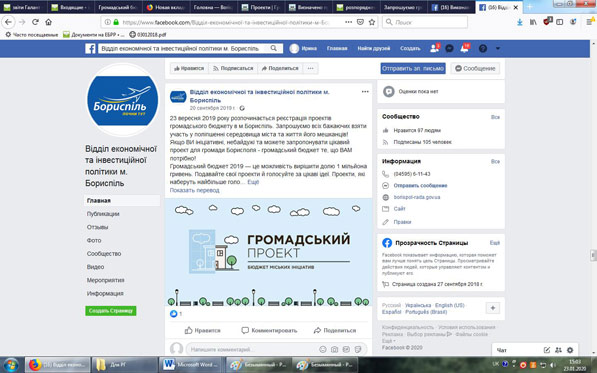The width and height of the screenshot is (597, 373).
Task: Show all Информация via Все link
Action: pos(495,161)
